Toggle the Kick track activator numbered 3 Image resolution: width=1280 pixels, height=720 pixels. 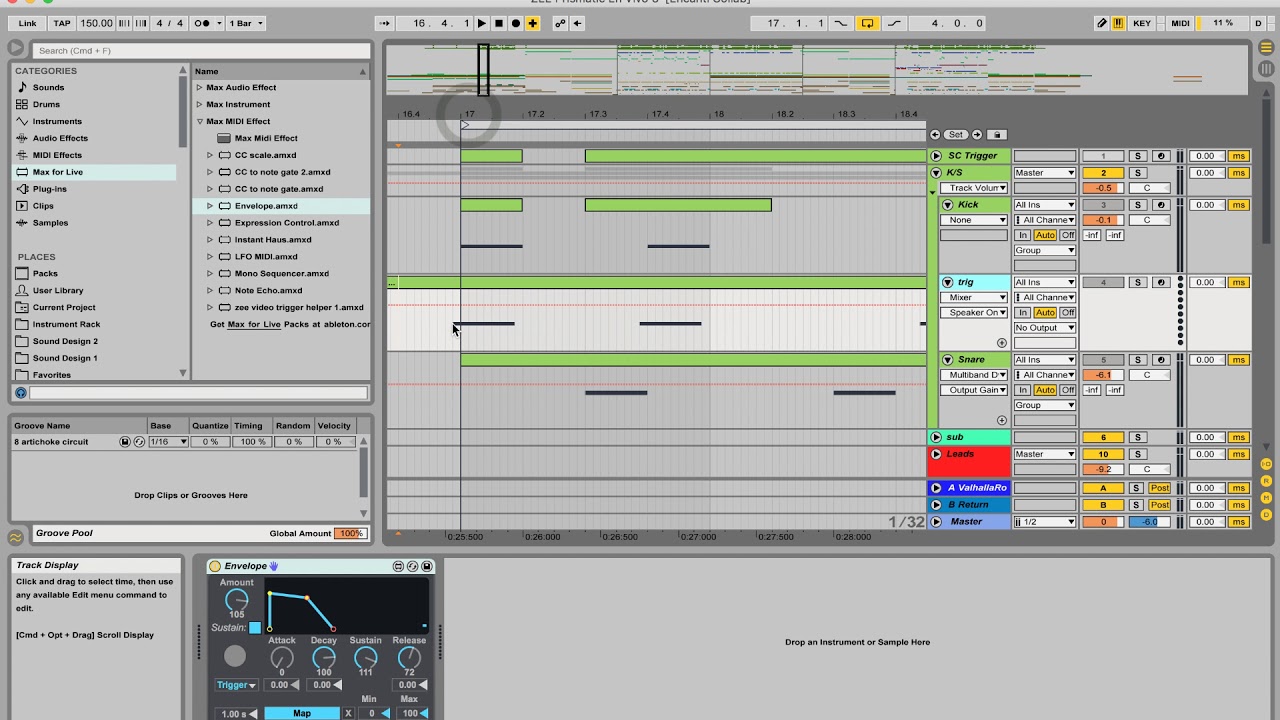click(1103, 205)
